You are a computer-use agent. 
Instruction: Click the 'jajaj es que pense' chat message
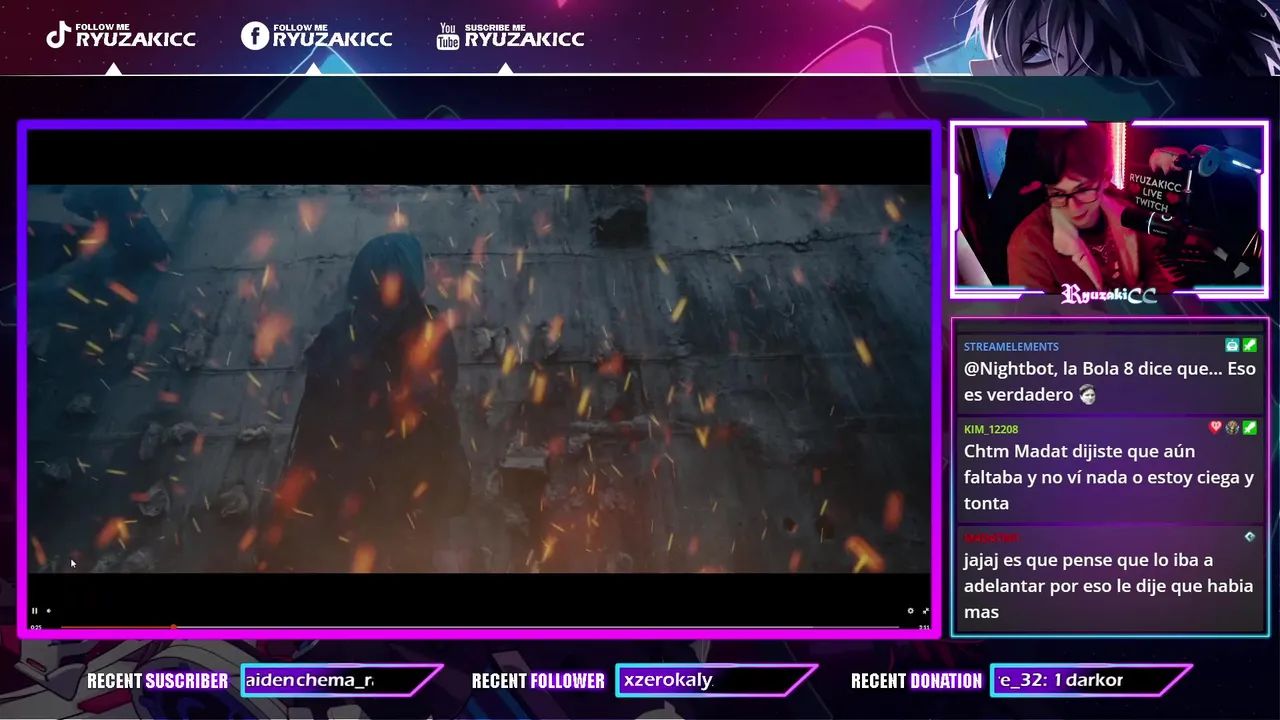(1108, 585)
